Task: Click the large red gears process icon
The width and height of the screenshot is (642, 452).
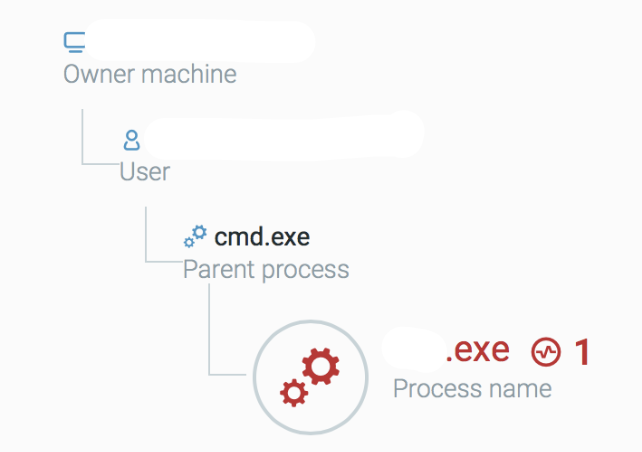Action: 310,377
